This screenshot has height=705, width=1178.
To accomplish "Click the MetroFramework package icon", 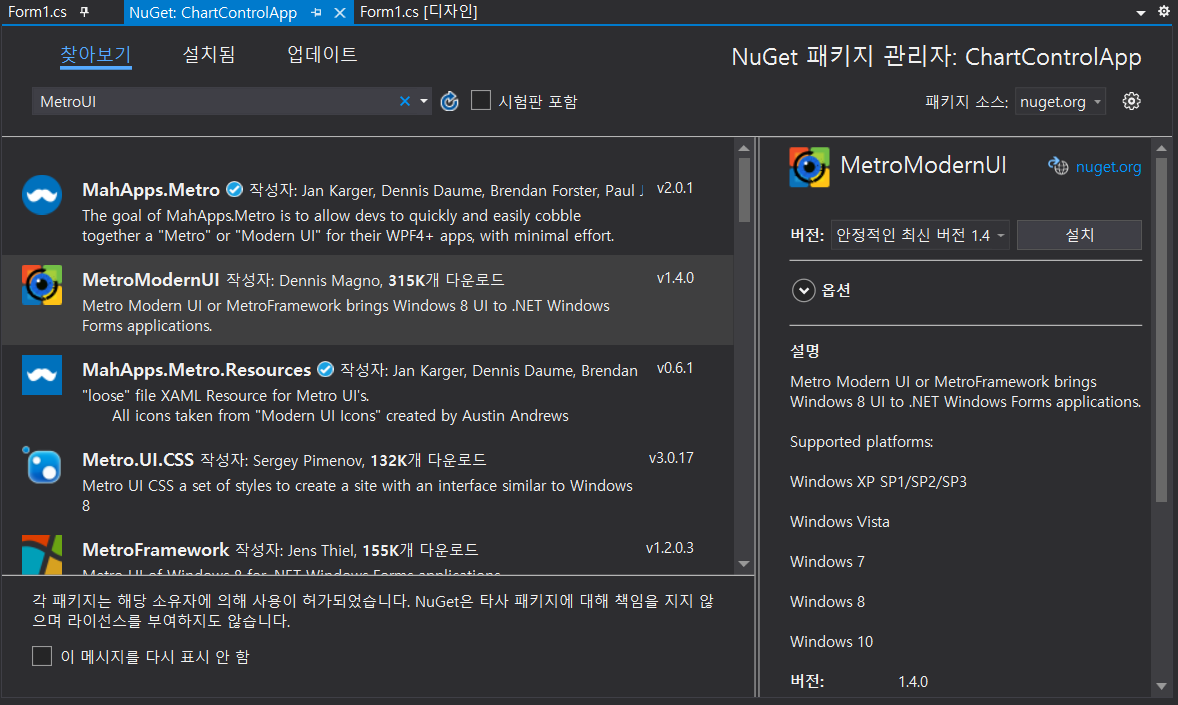I will point(42,555).
